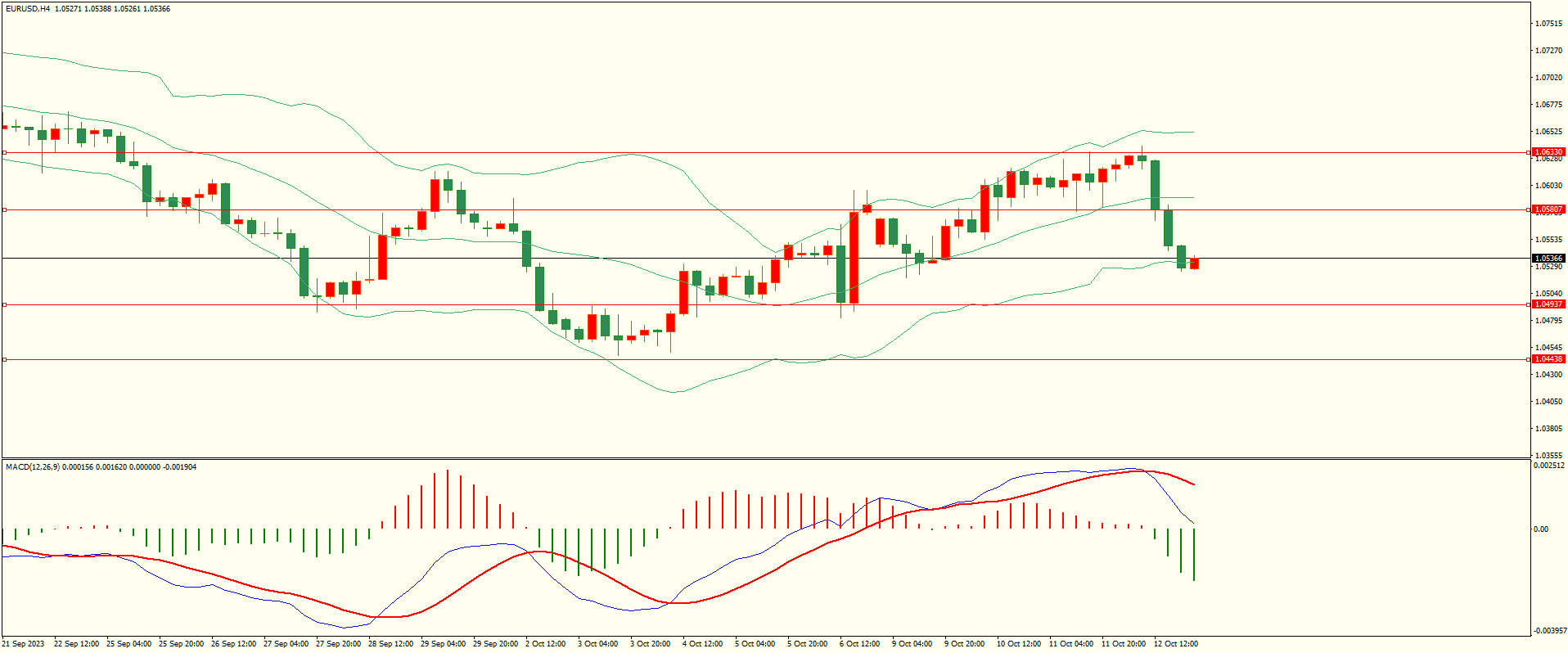Screen dimensions: 1568x653
Task: Select the red 1.05807 price level tag
Action: [x=1548, y=209]
